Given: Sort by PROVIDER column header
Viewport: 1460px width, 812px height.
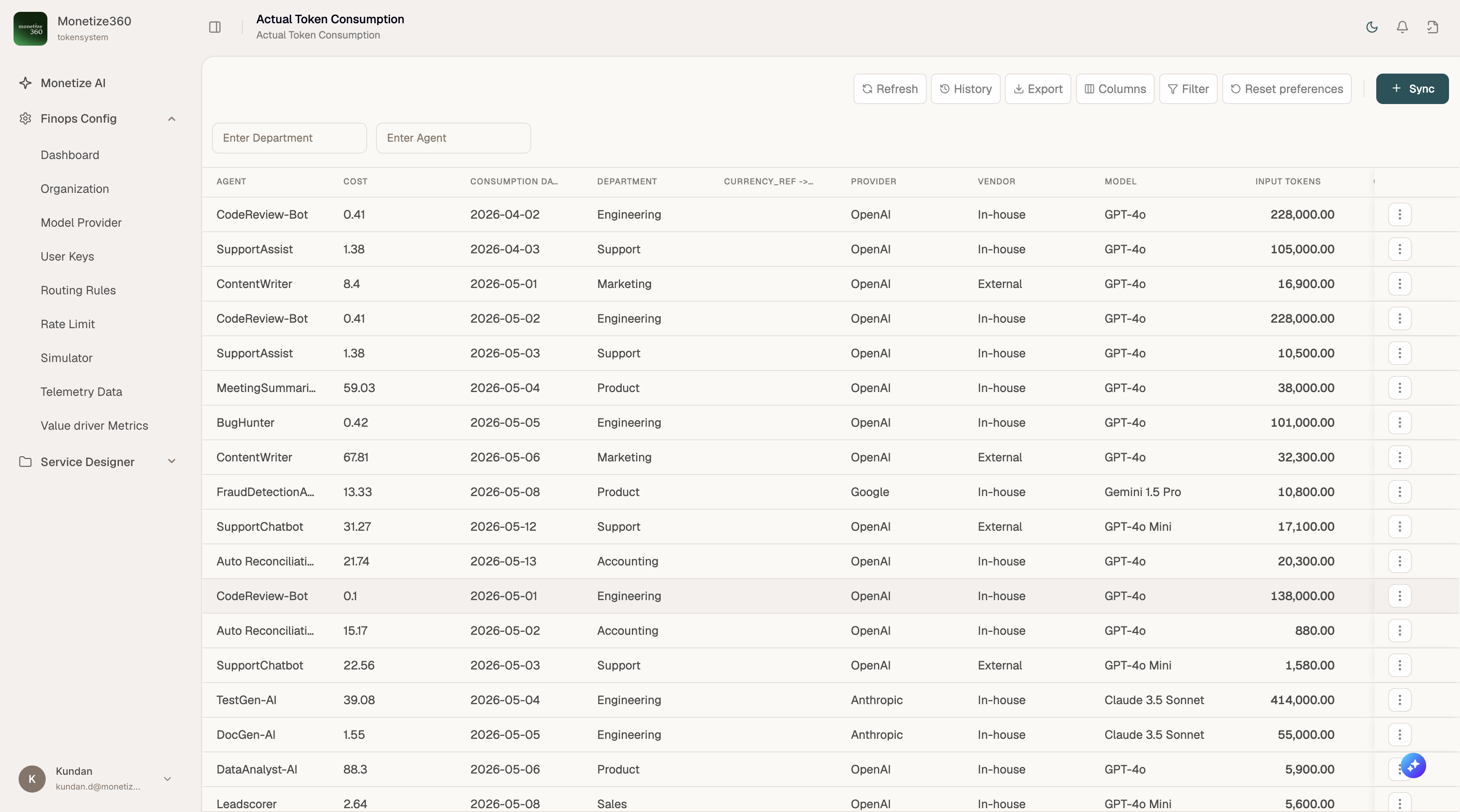Looking at the screenshot, I should [x=873, y=181].
